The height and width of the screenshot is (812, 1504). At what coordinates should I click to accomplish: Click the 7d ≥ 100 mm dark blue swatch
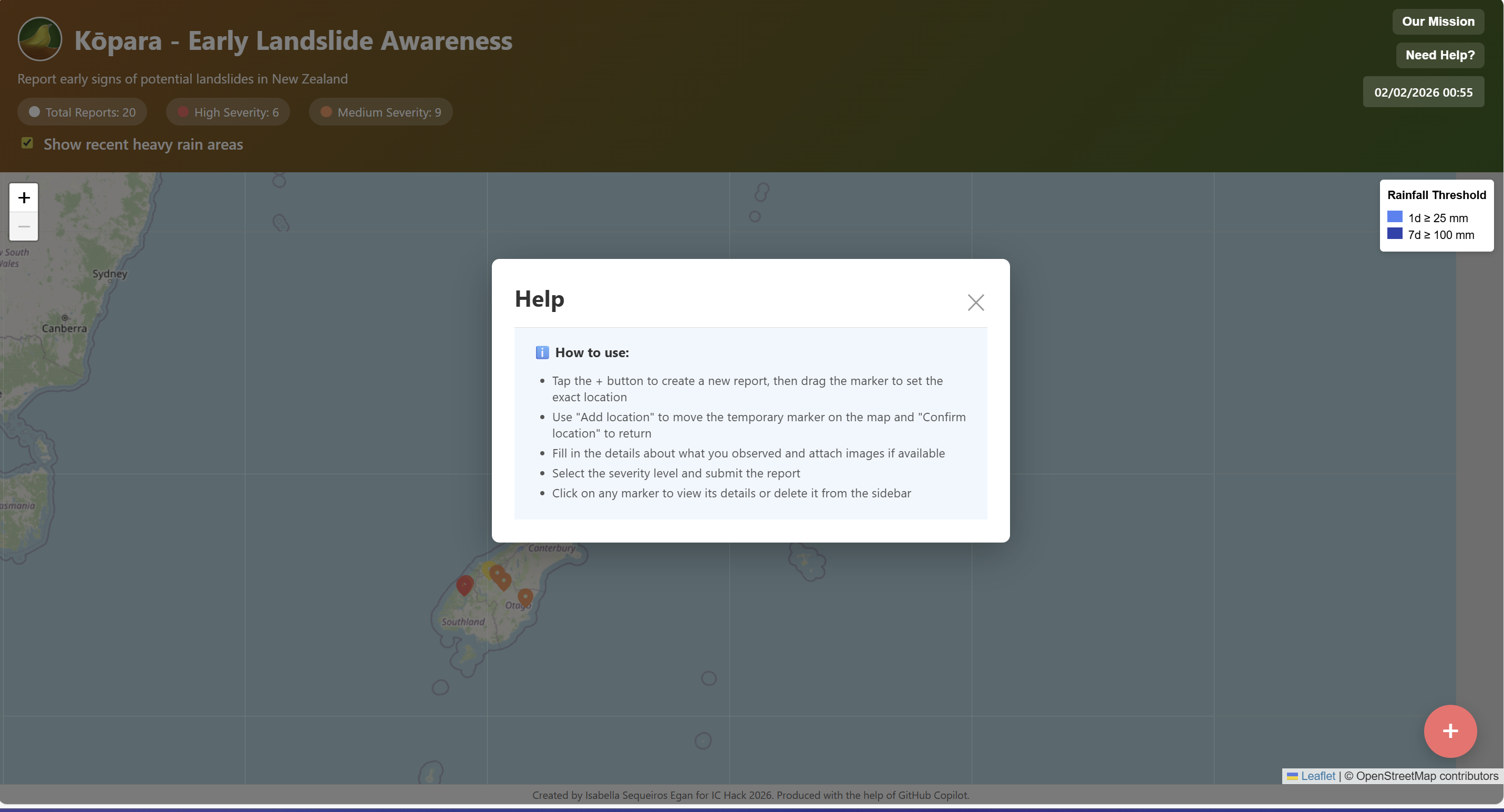[x=1394, y=234]
